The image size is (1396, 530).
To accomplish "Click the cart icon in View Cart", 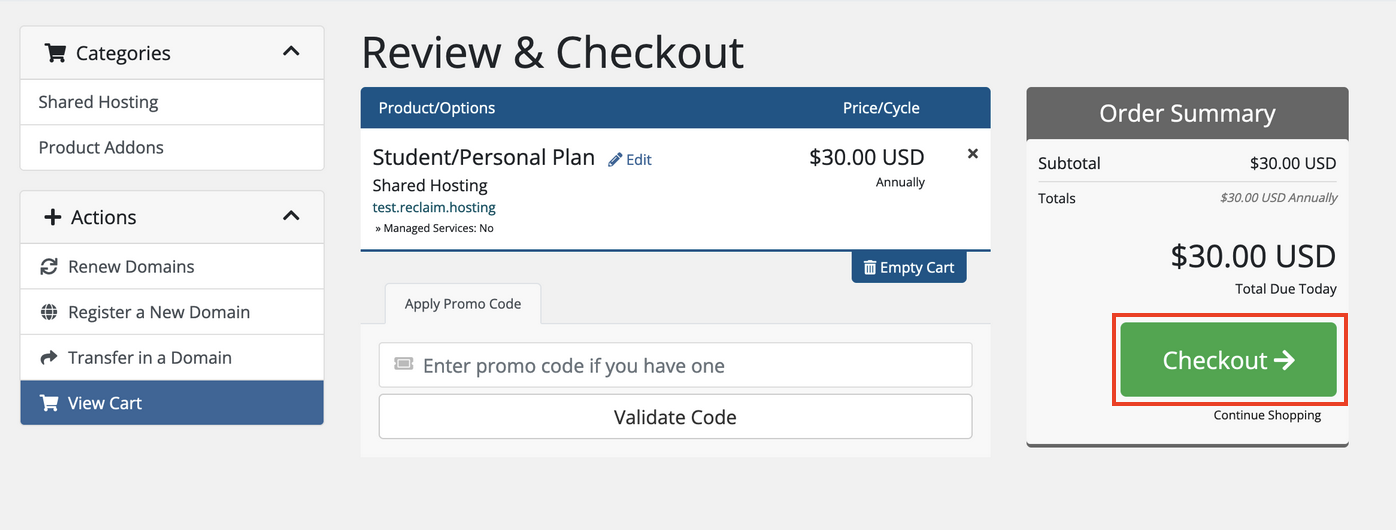I will click(48, 403).
